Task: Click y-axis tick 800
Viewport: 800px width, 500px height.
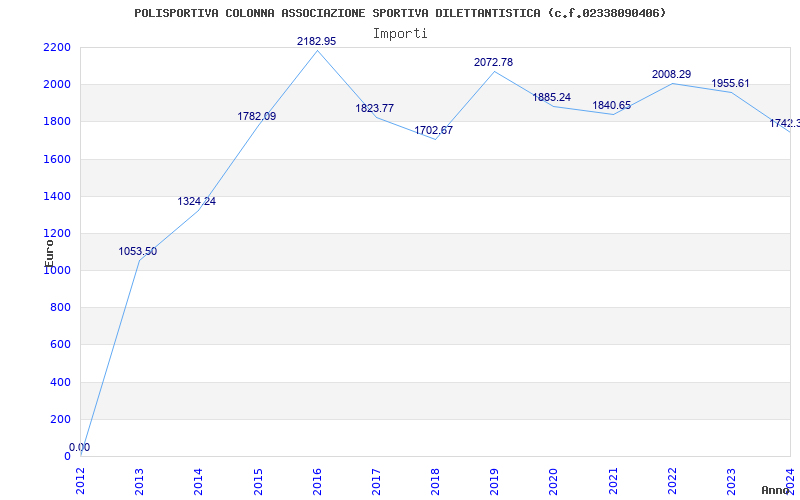Action: tap(60, 308)
